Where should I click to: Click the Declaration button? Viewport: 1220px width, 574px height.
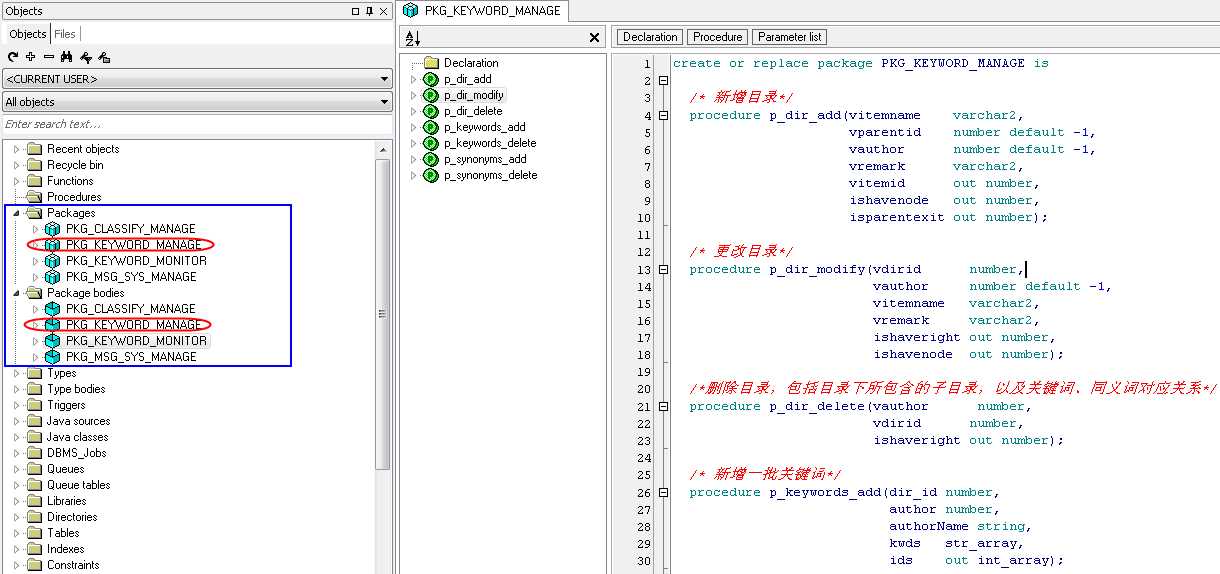[x=650, y=37]
